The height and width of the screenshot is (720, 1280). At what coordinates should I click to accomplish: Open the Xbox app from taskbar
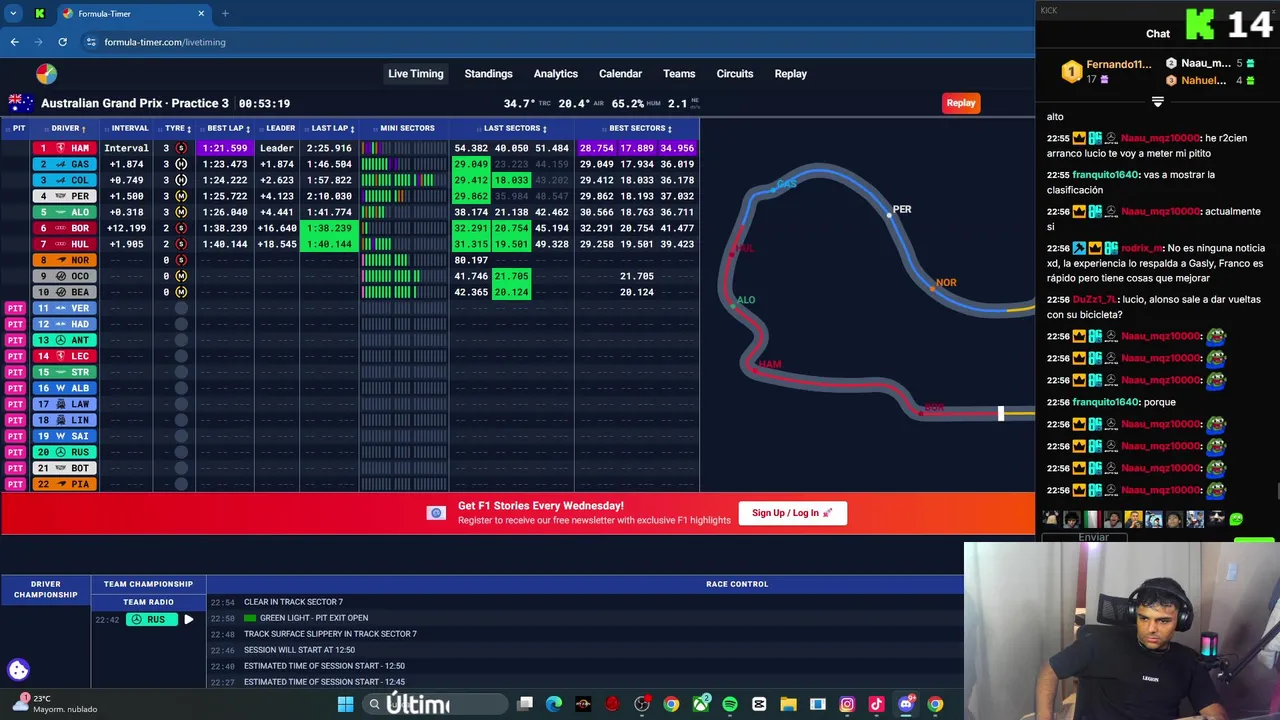click(701, 704)
